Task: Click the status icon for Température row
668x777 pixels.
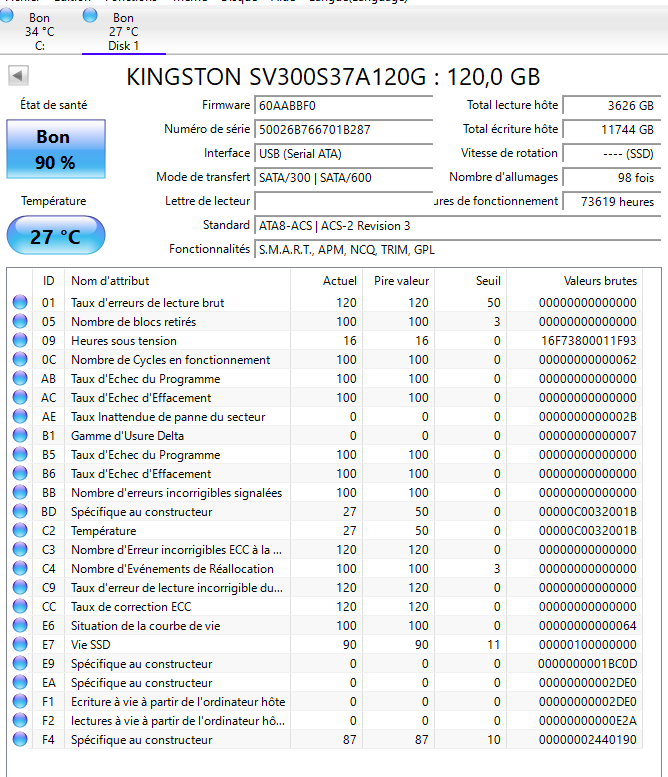Action: point(20,531)
